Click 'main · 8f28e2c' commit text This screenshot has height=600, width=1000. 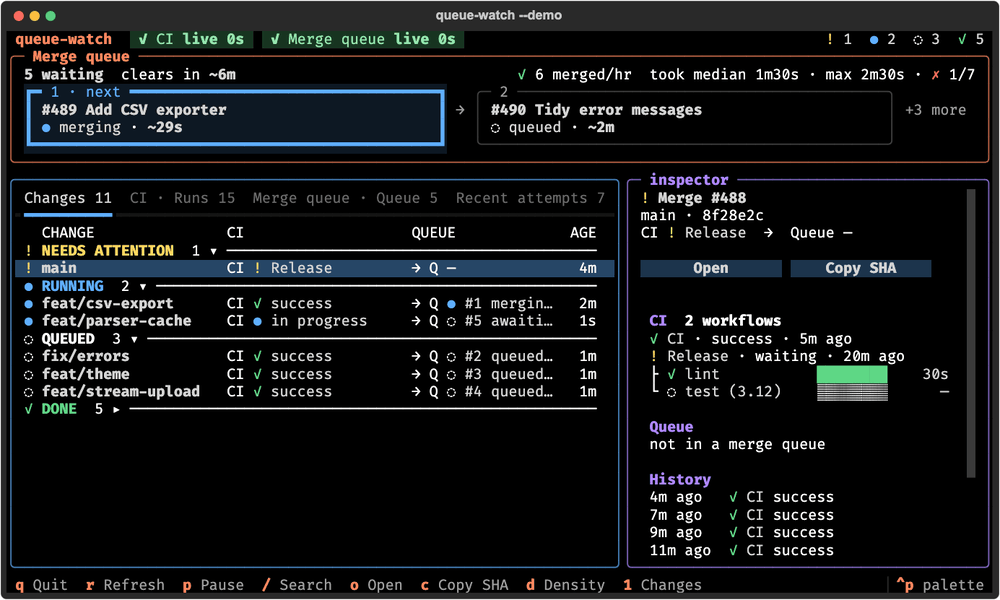[702, 216]
